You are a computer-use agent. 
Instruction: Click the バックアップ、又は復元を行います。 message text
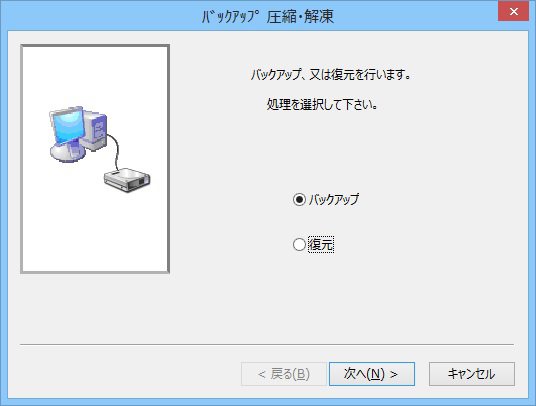pyautogui.click(x=331, y=74)
